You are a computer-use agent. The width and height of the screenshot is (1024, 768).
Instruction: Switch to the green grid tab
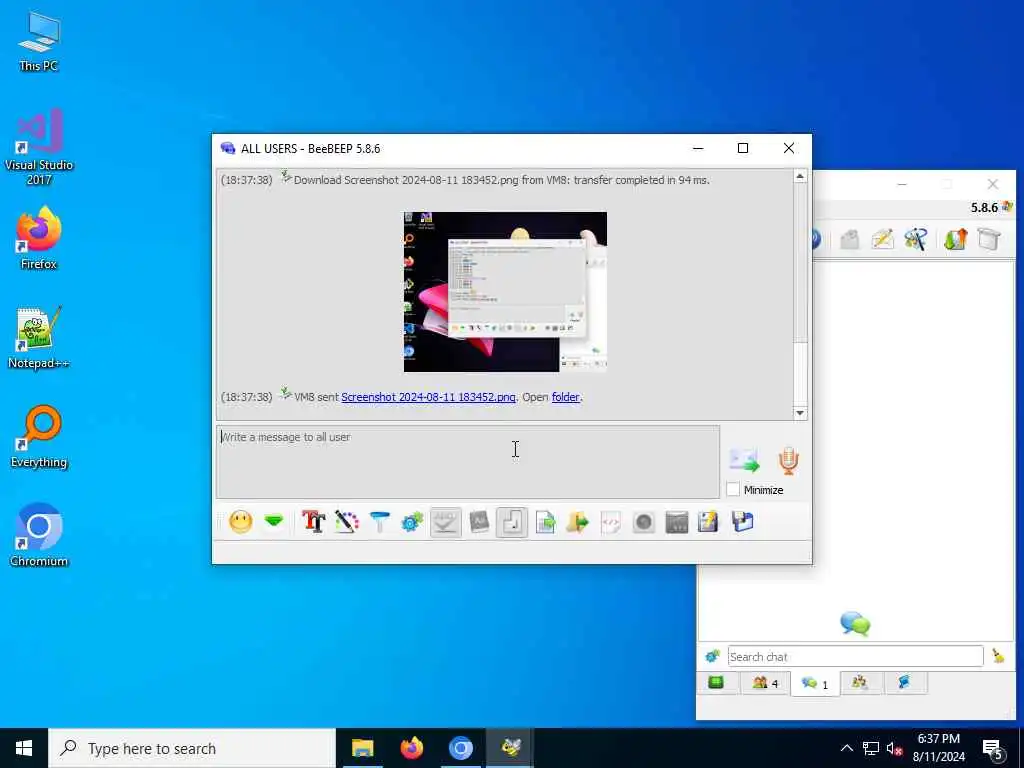coord(716,683)
